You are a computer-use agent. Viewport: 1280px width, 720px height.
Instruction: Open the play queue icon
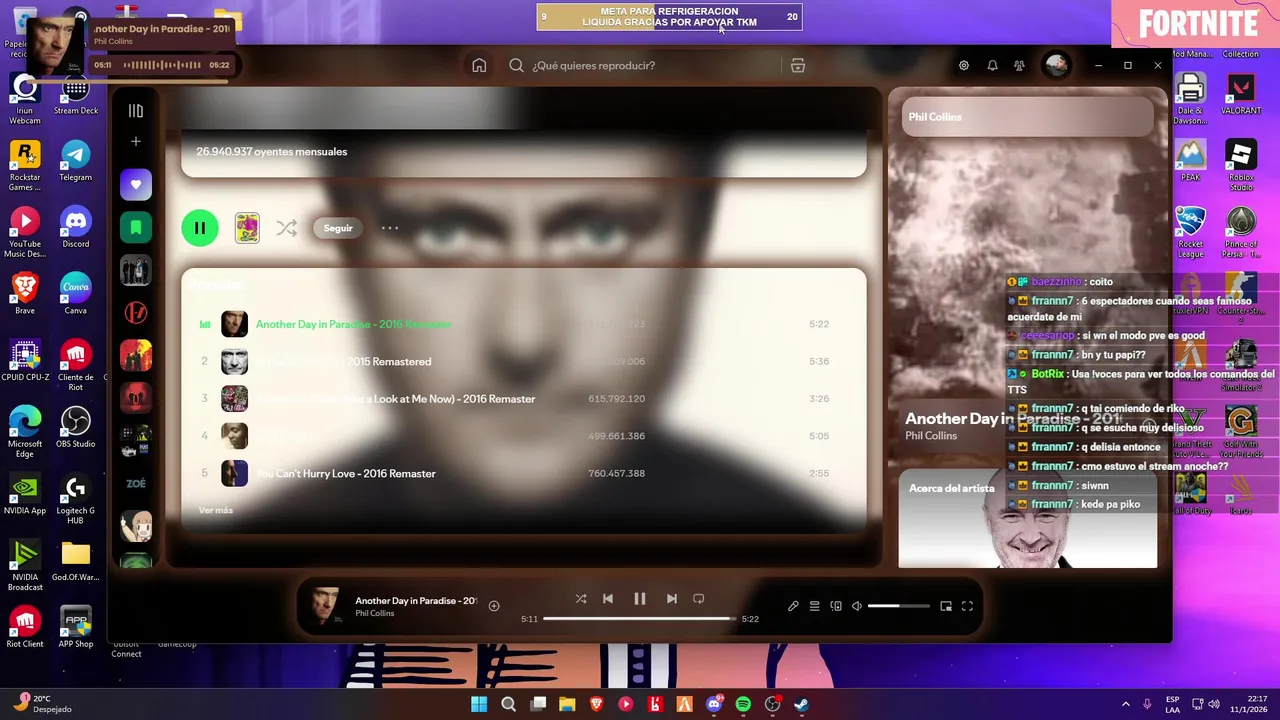click(x=815, y=606)
